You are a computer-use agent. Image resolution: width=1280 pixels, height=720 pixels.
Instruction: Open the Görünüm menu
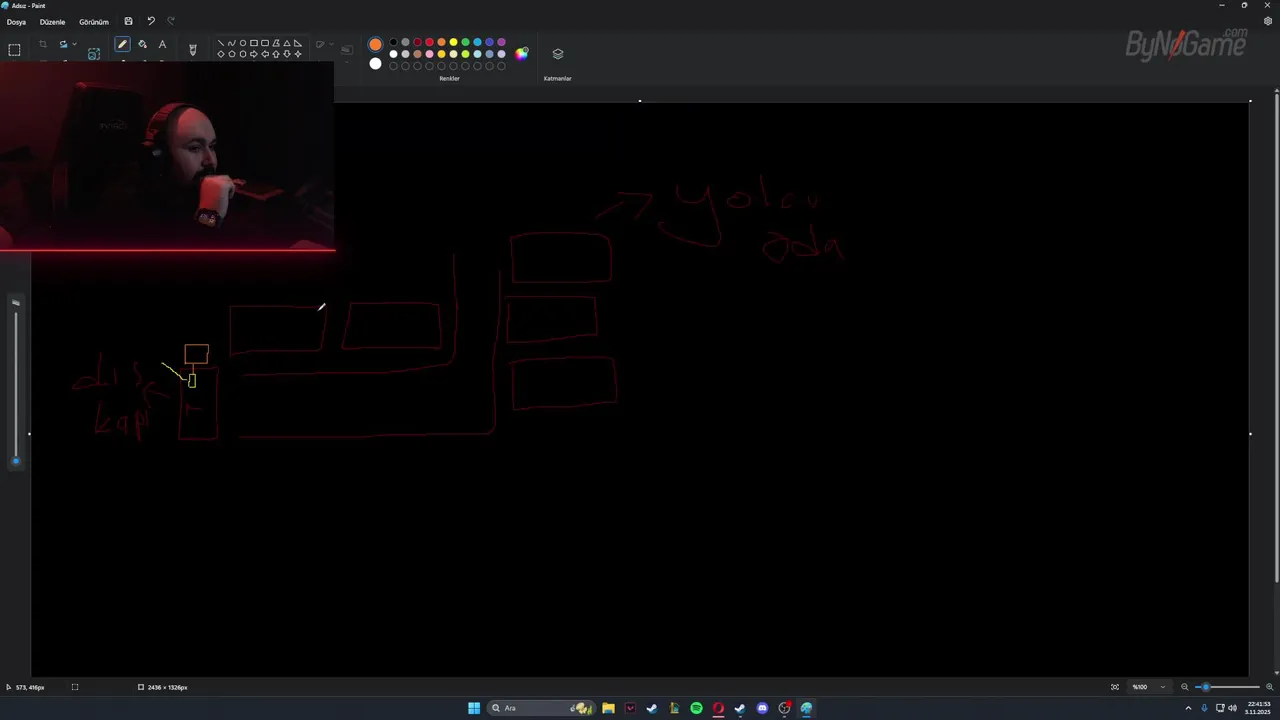[x=94, y=21]
